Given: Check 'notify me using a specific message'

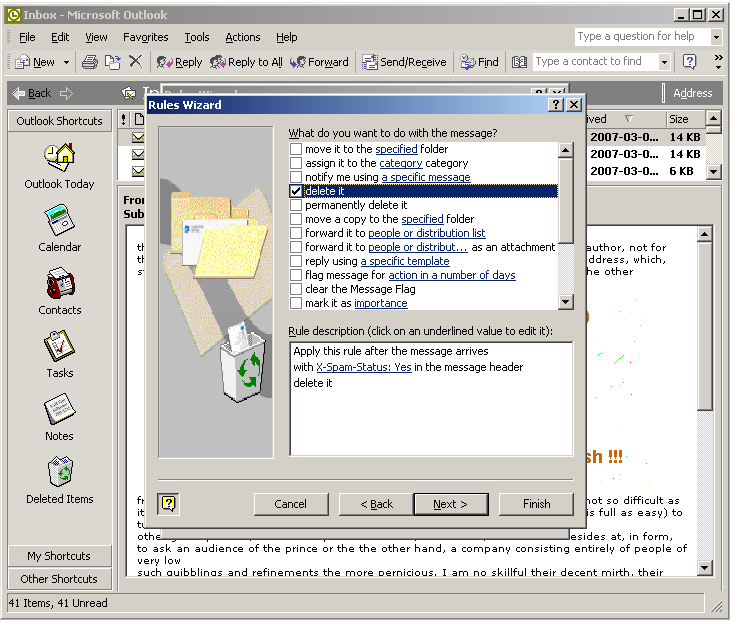Looking at the screenshot, I should tap(295, 177).
